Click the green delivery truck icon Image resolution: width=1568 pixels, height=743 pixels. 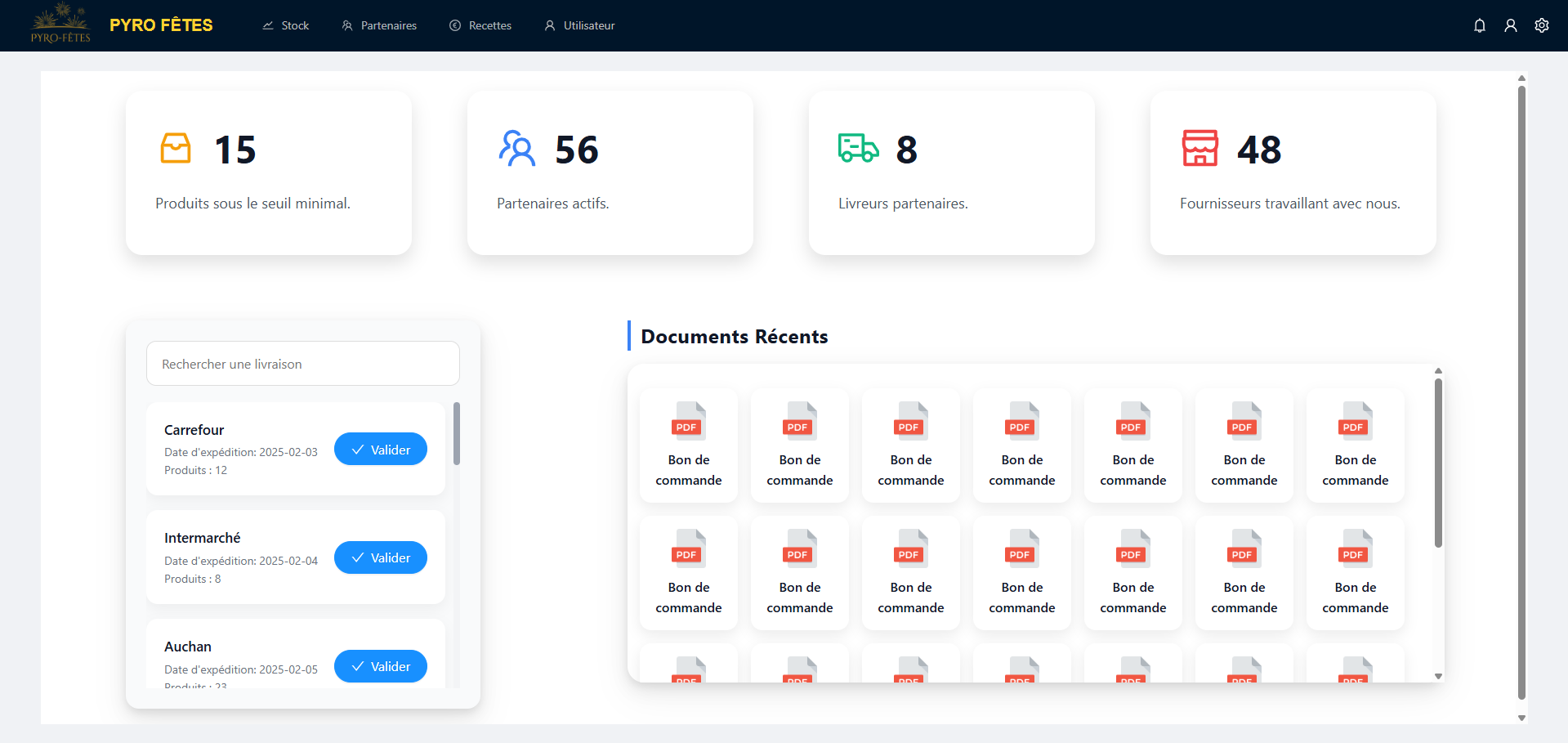[858, 149]
